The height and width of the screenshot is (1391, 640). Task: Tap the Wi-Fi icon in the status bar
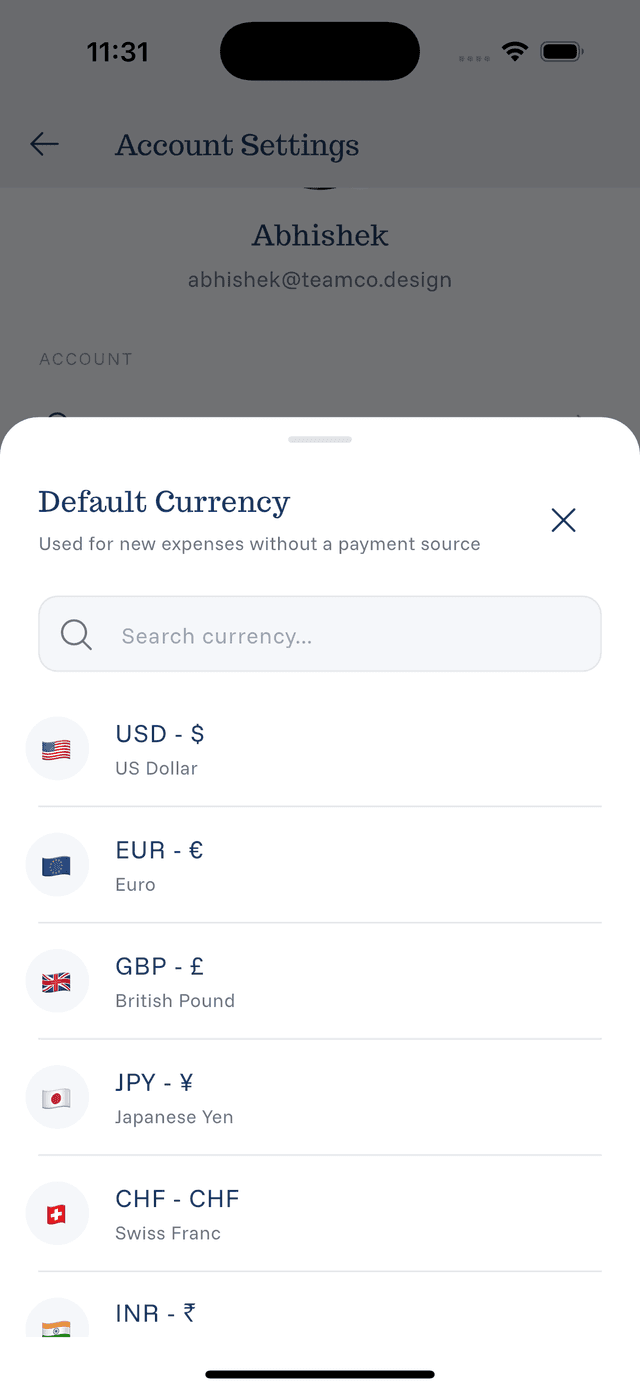point(514,51)
